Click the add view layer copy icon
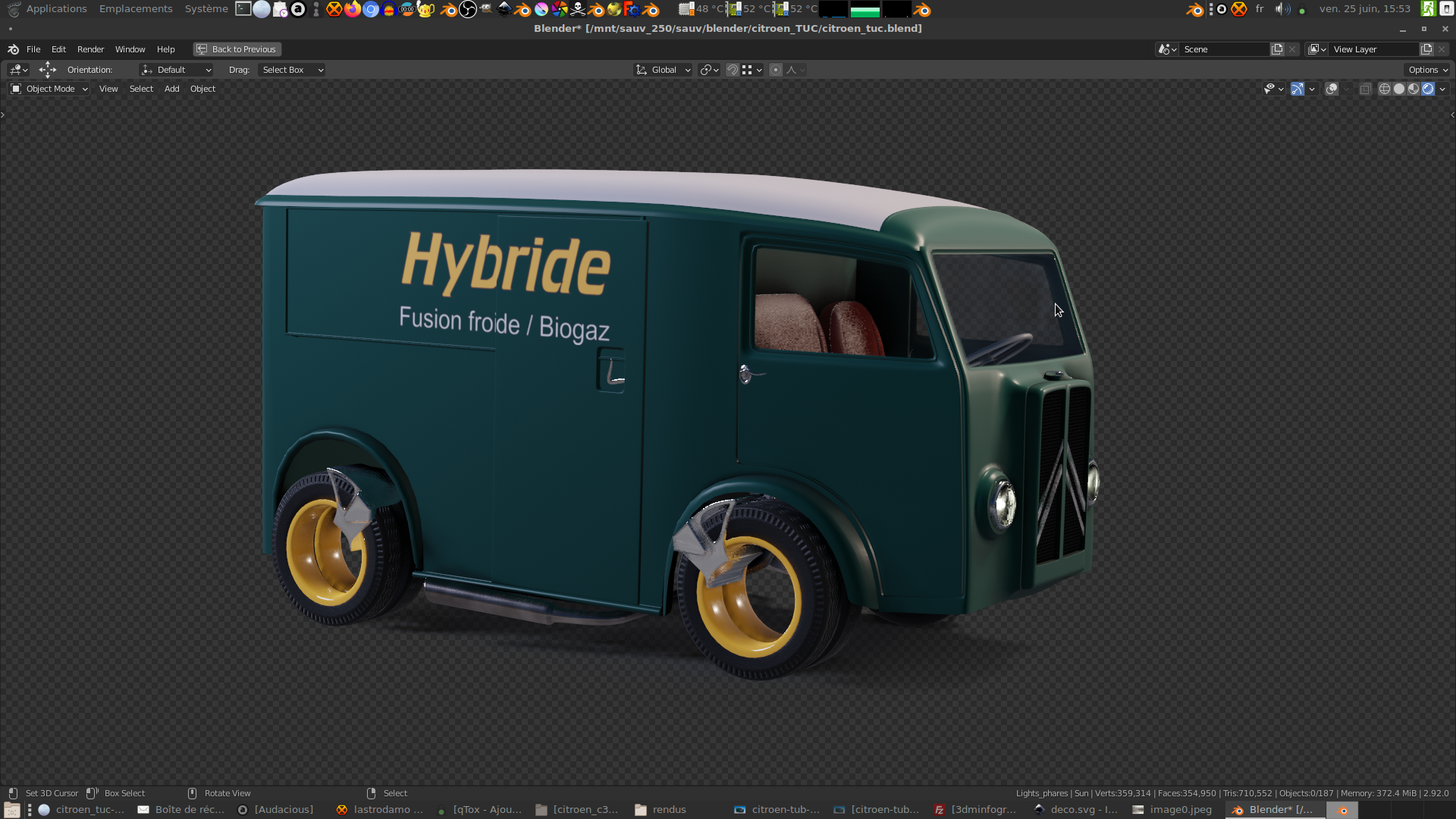 [1426, 49]
